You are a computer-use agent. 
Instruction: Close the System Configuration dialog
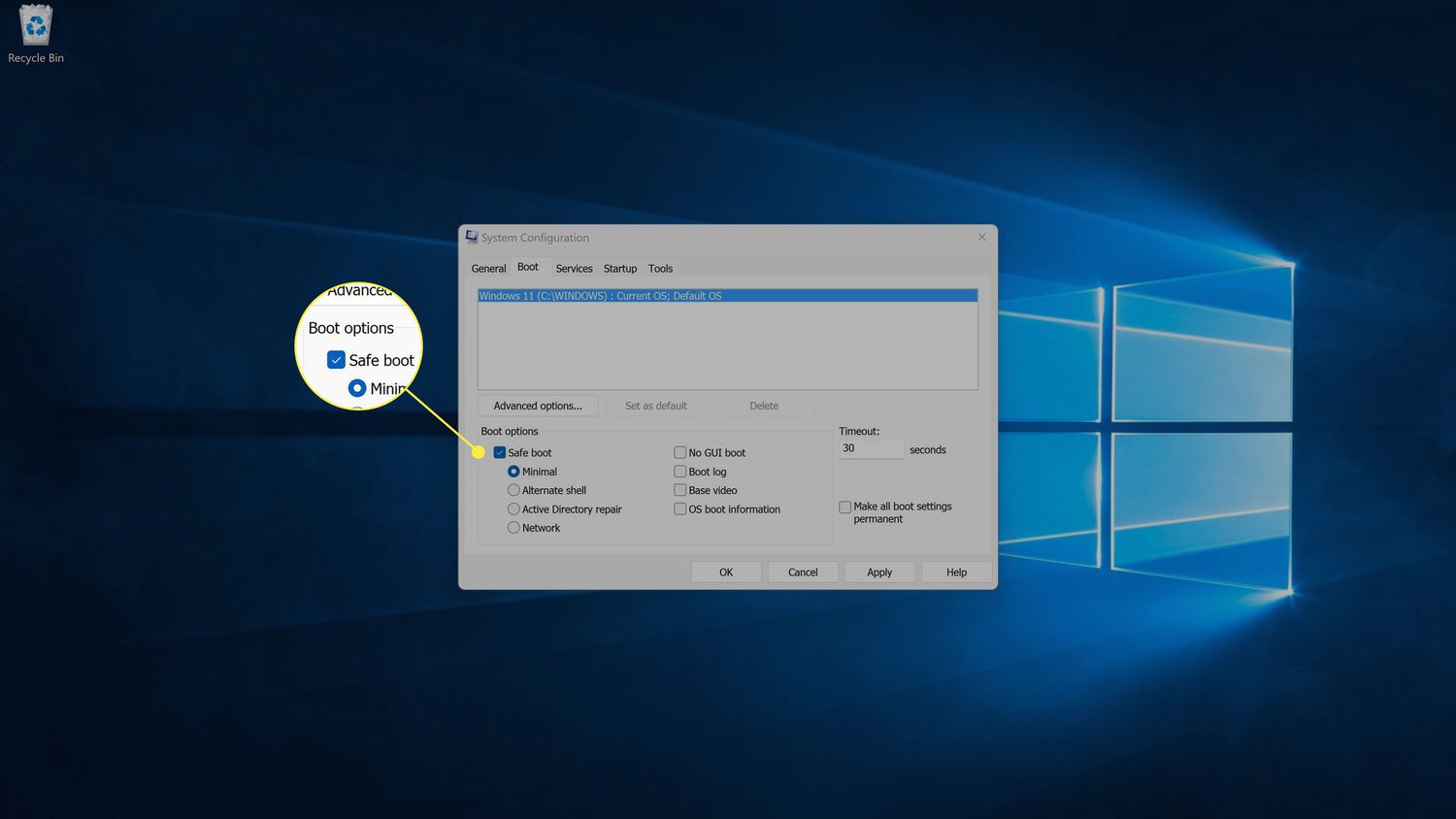click(981, 238)
